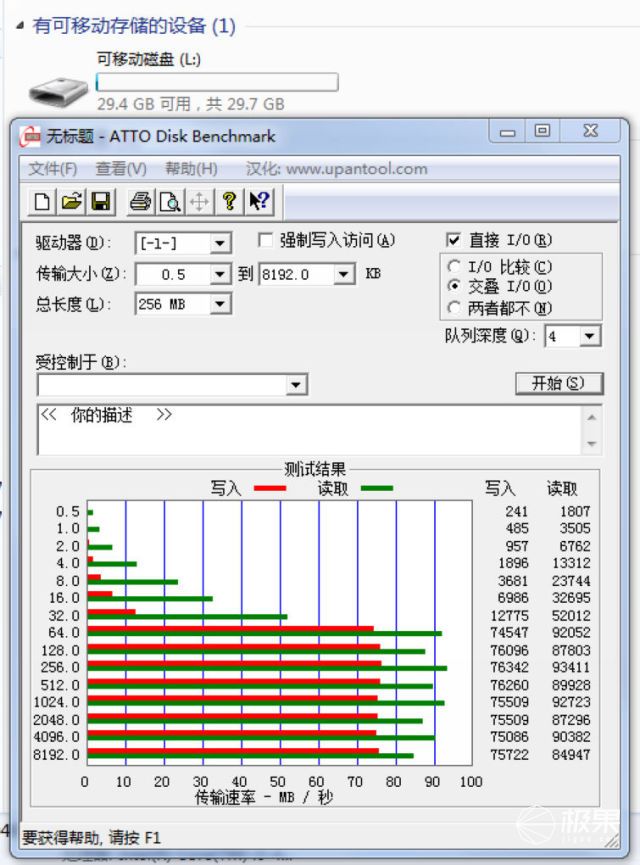Click the removable disk L: drive icon
Image resolution: width=640 pixels, height=865 pixels.
click(x=58, y=92)
